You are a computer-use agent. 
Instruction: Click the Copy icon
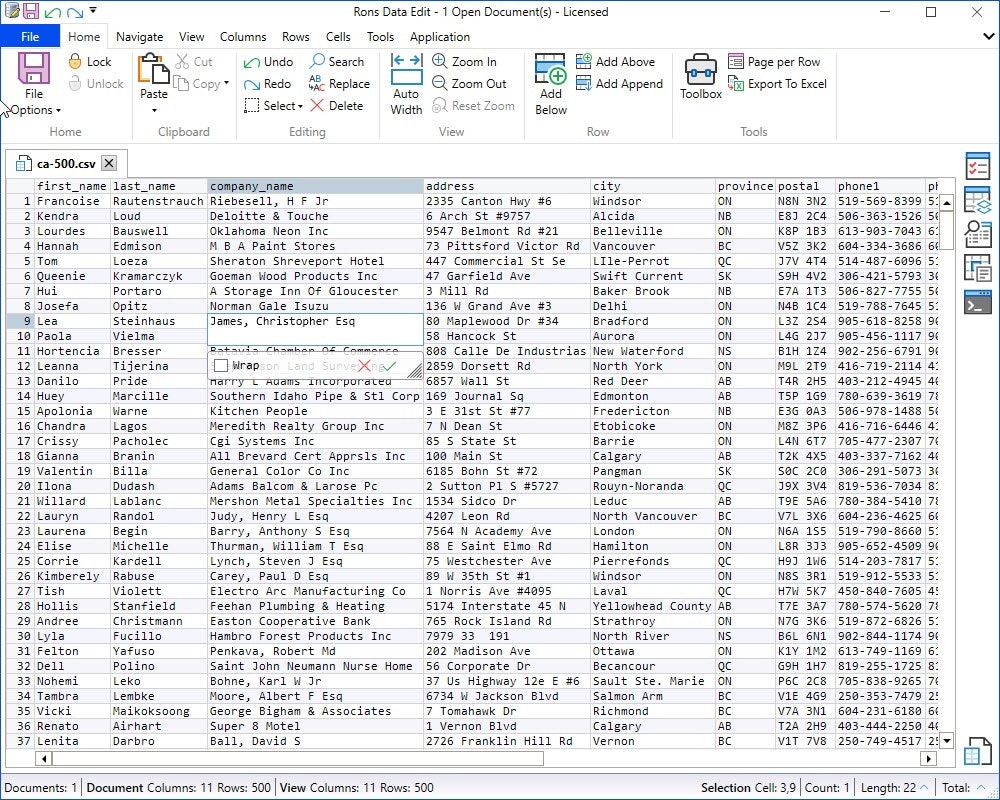click(x=182, y=84)
